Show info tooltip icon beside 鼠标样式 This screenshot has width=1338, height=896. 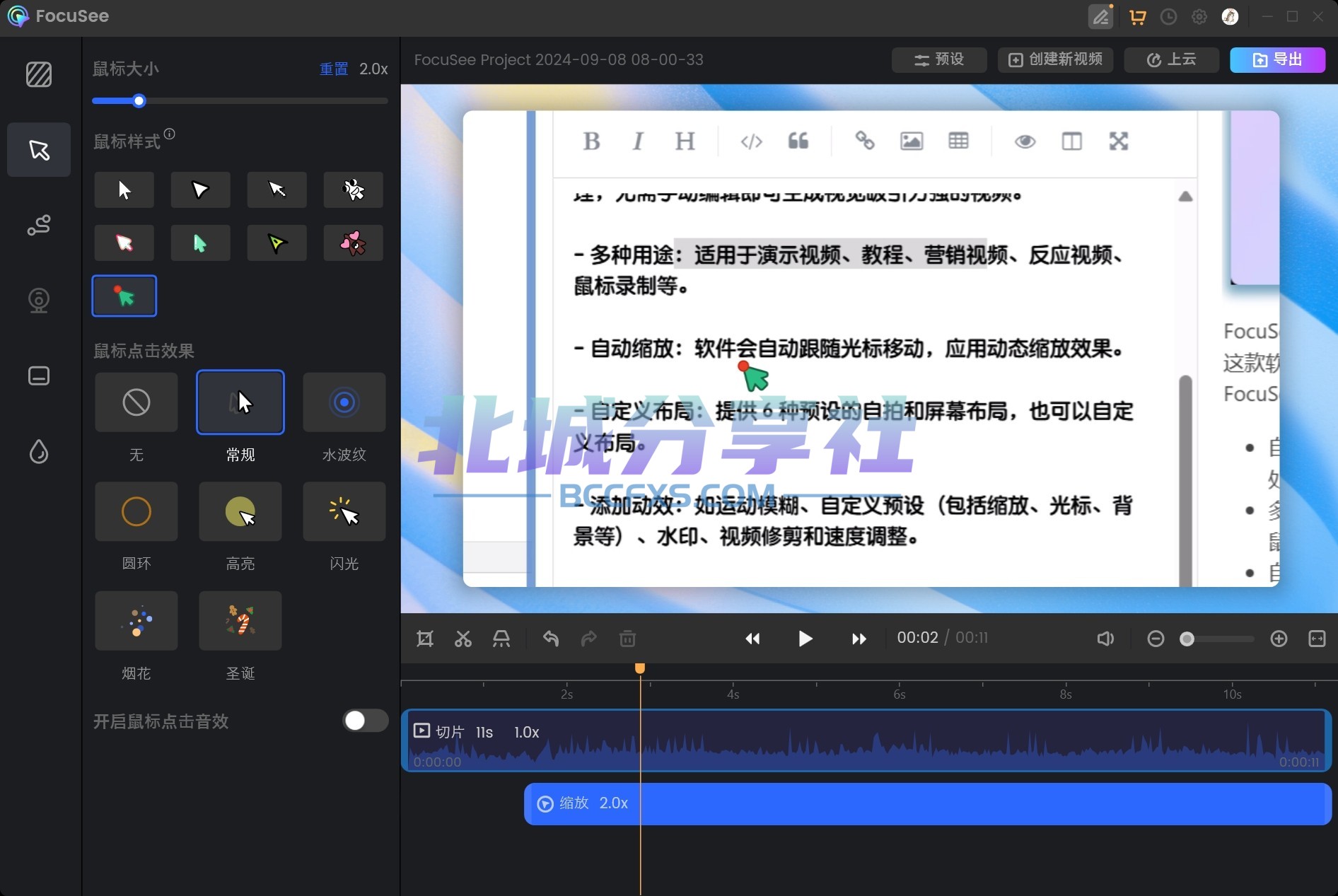(170, 134)
